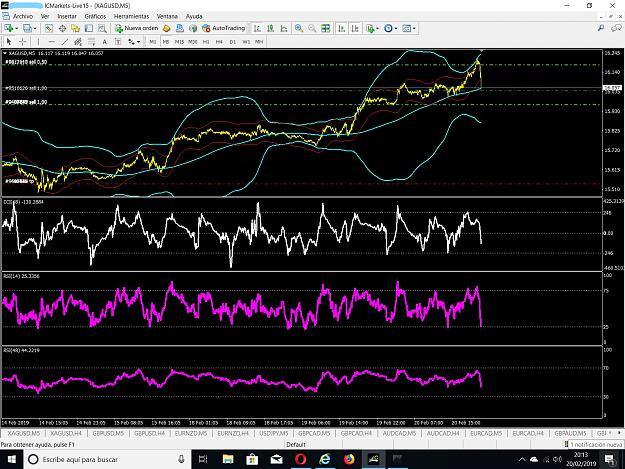Image resolution: width=625 pixels, height=469 pixels.
Task: Zoom in on the chart
Action: tap(299, 28)
